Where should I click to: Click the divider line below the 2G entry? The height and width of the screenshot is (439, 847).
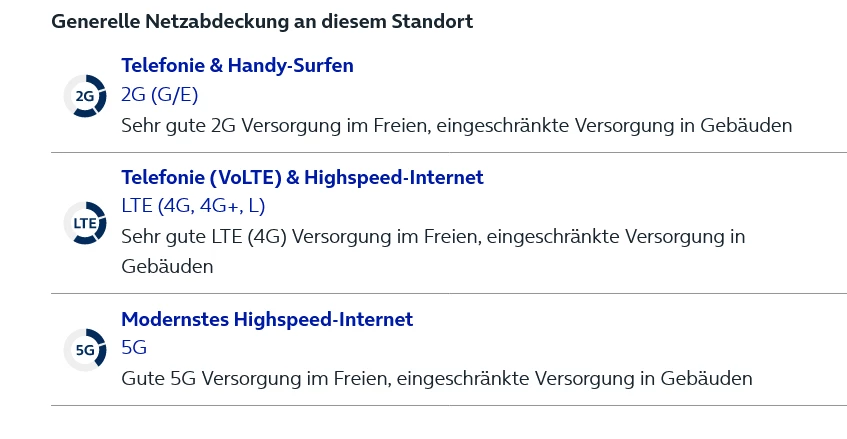click(449, 152)
